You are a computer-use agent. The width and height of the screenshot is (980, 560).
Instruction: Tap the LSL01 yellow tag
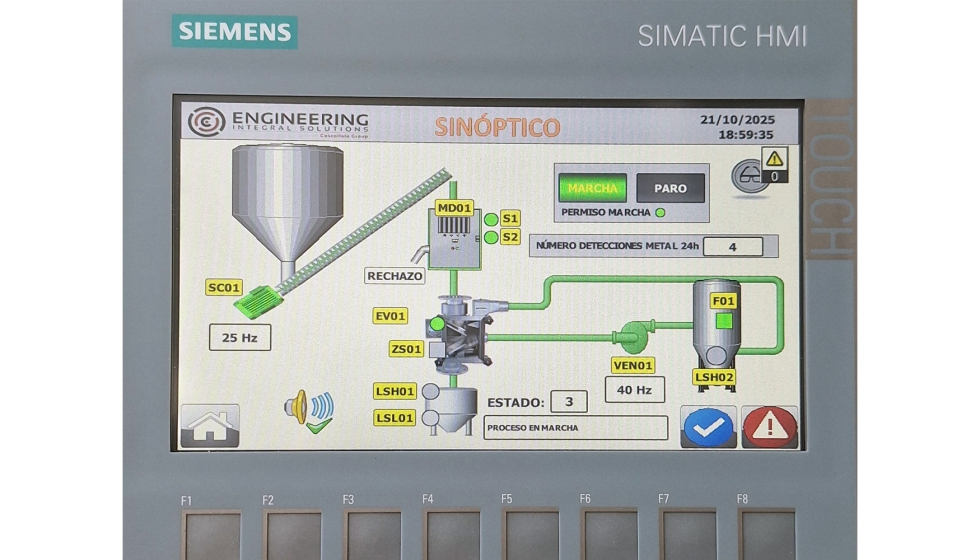pyautogui.click(x=394, y=418)
